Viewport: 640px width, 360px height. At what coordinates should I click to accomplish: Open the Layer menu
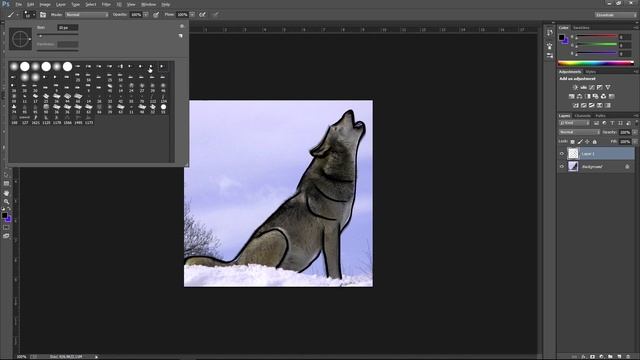point(60,4)
